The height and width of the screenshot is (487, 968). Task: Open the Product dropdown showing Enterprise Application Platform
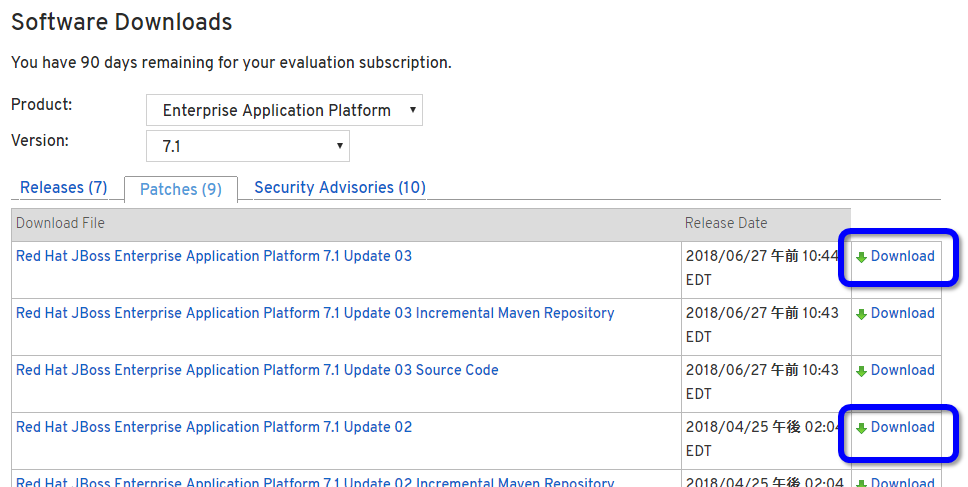click(x=284, y=110)
